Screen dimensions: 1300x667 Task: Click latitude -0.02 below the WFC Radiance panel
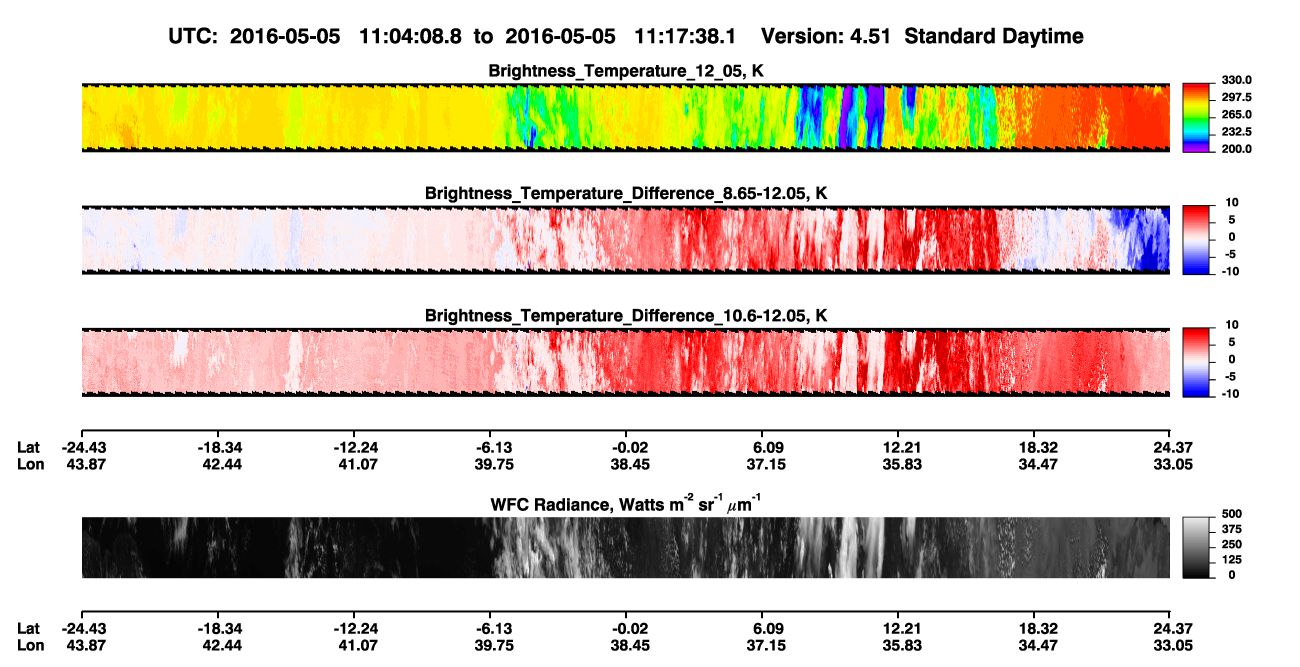tap(630, 628)
